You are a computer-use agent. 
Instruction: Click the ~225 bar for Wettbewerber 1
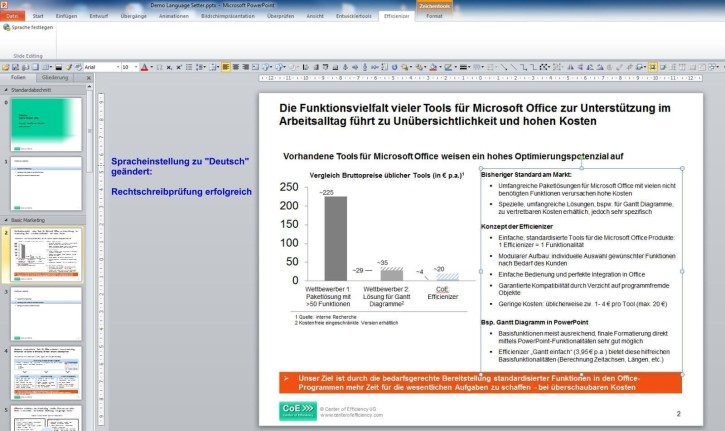pyautogui.click(x=335, y=238)
